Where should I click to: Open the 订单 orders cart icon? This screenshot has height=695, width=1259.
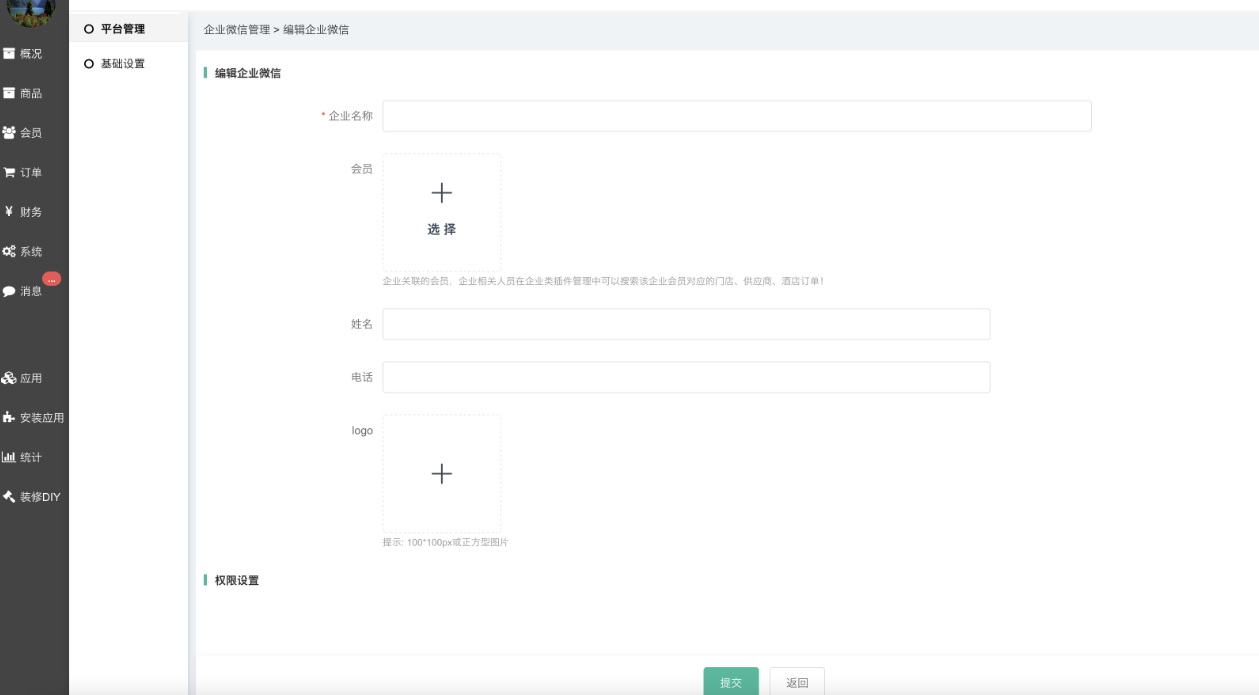click(9, 172)
